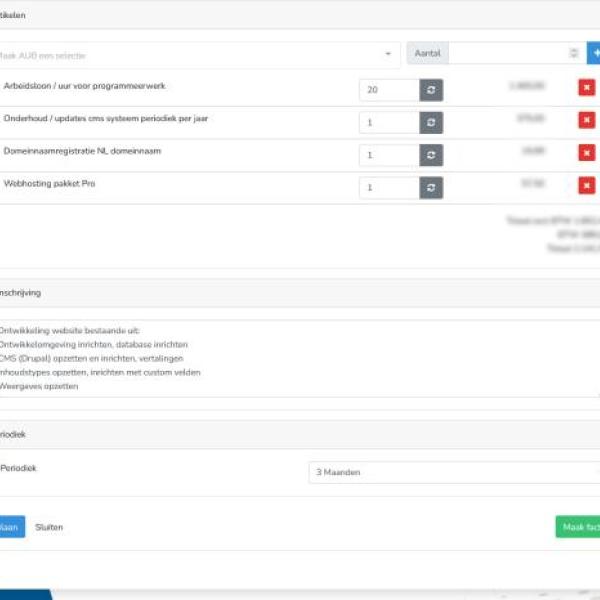This screenshot has height=600, width=600.
Task: Delete the Domeinnaamregistratie NL domeinnaam row
Action: [586, 153]
